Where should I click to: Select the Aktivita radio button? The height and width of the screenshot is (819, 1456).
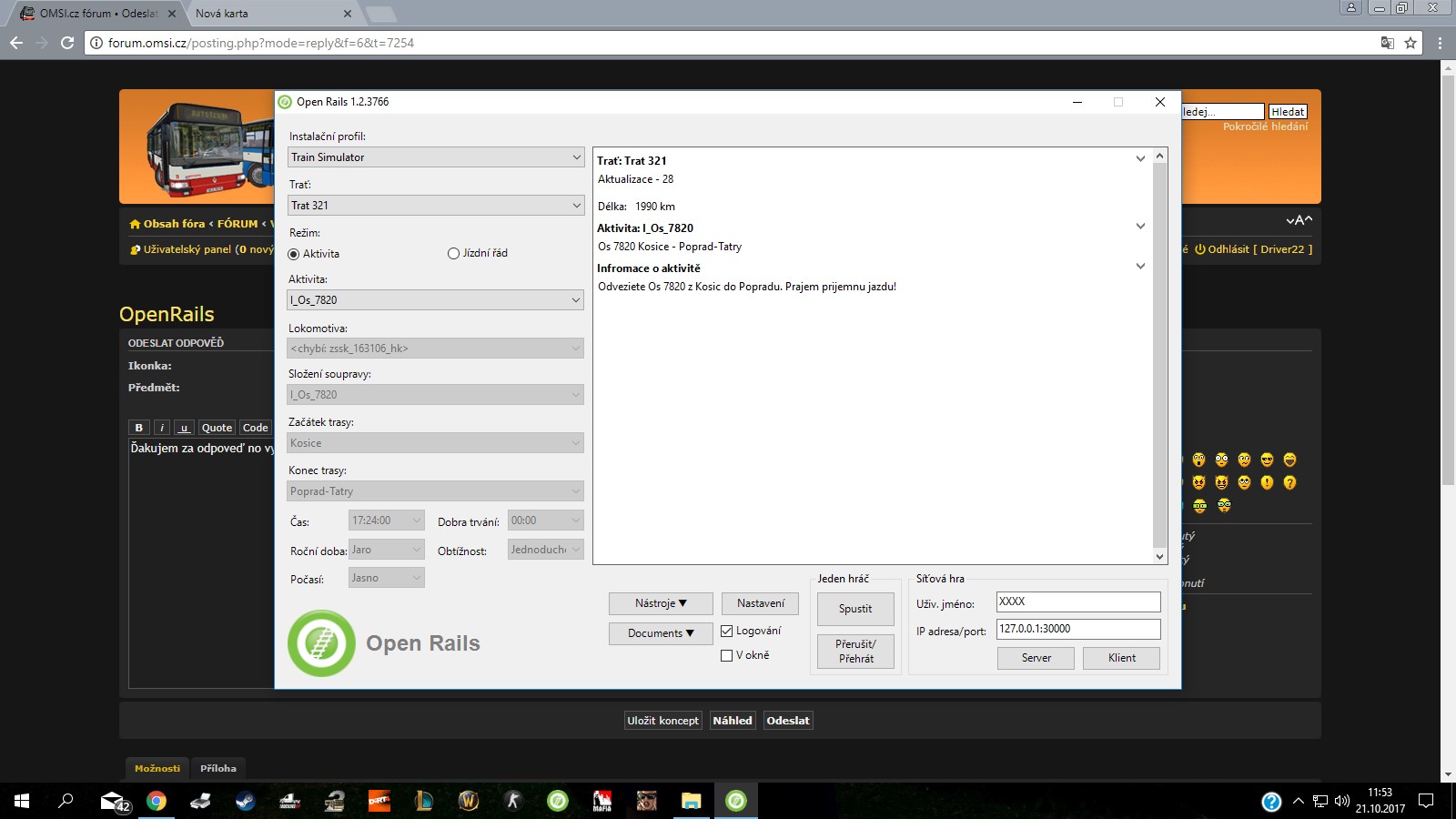coord(294,254)
